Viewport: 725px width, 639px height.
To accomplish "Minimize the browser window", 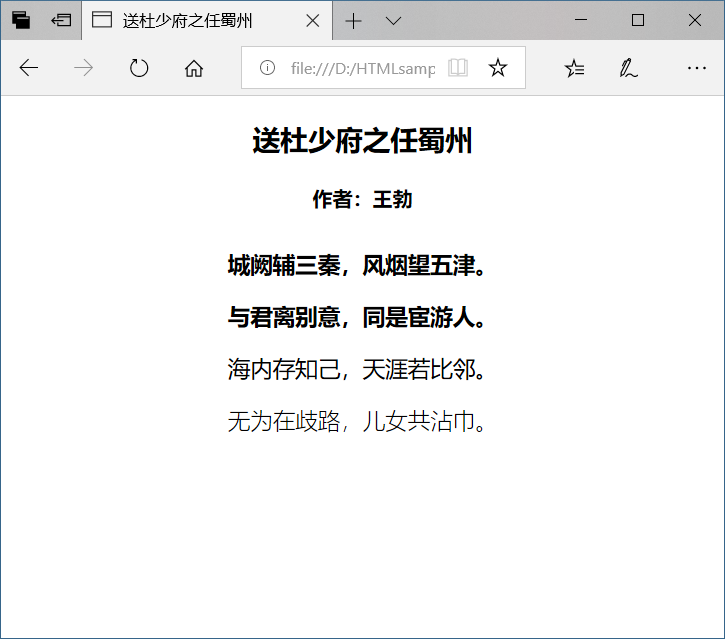I will [581, 20].
